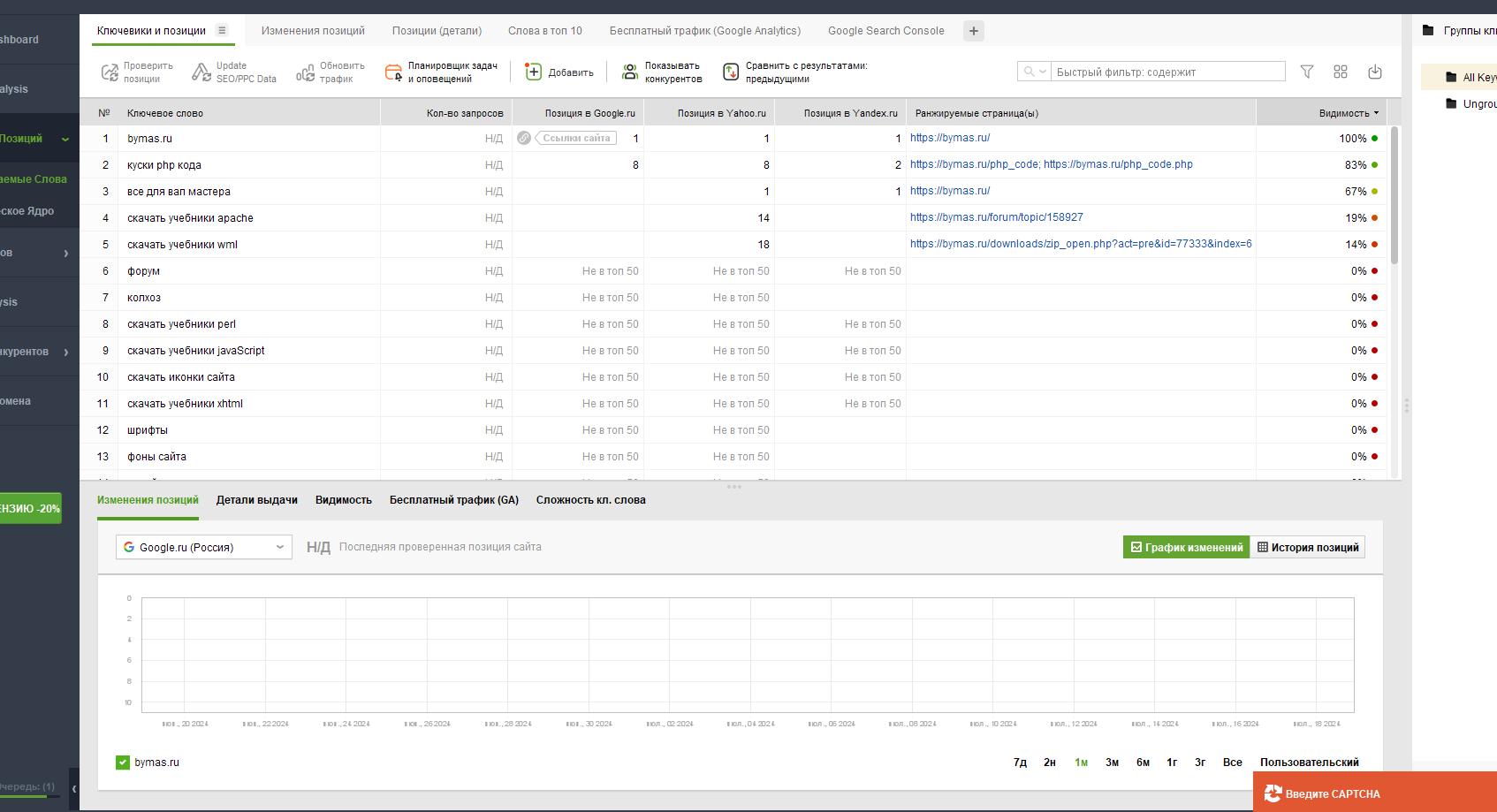Open Бесплатный трафик (Google Analytics) tab
1497x812 pixels.
click(705, 31)
